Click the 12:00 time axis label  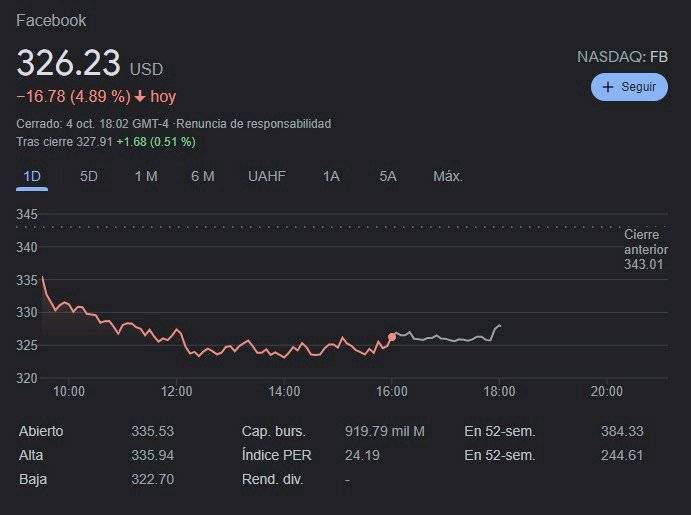pos(176,391)
